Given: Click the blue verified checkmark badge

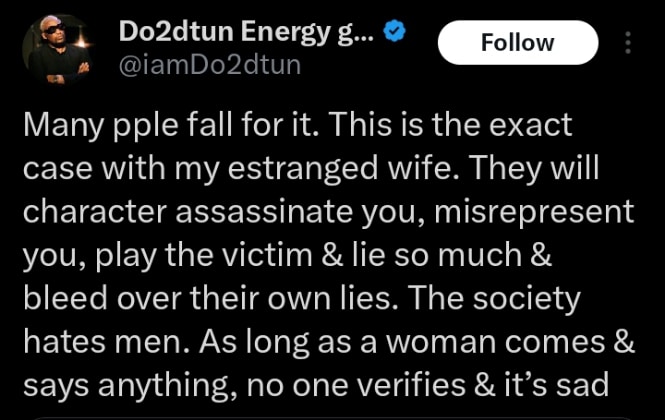Looking at the screenshot, I should click(396, 34).
